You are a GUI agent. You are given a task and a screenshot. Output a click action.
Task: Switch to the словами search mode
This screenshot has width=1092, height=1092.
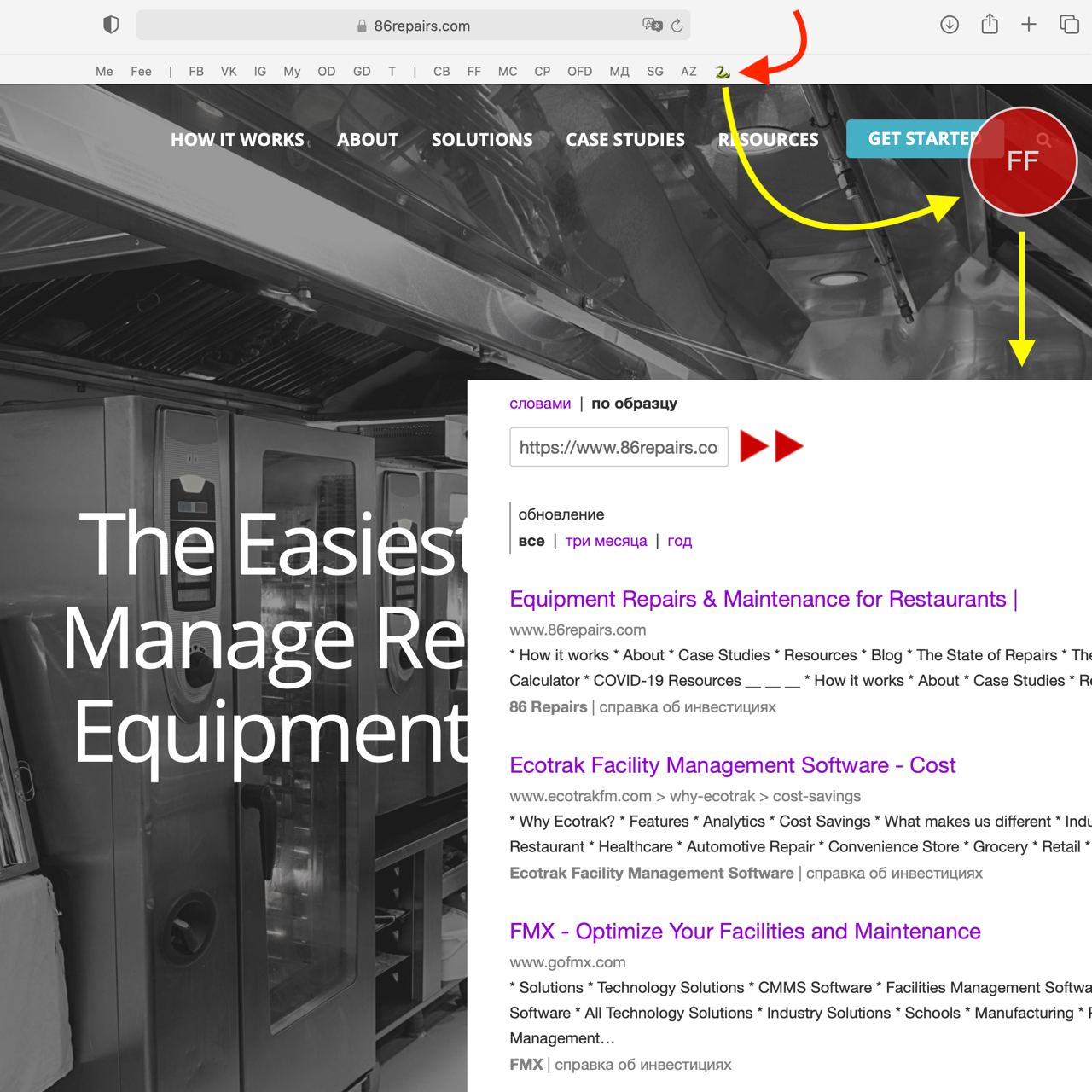[540, 404]
